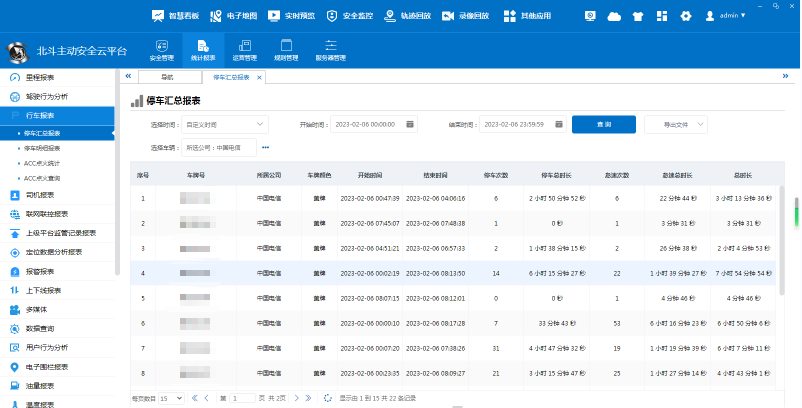
Task: Click the cloud icon in top bar
Action: tap(614, 16)
